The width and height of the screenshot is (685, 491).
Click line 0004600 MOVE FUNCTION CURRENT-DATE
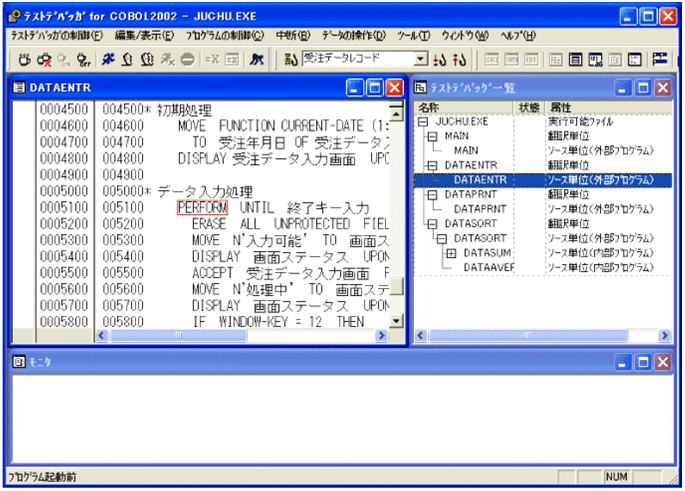[x=283, y=126]
